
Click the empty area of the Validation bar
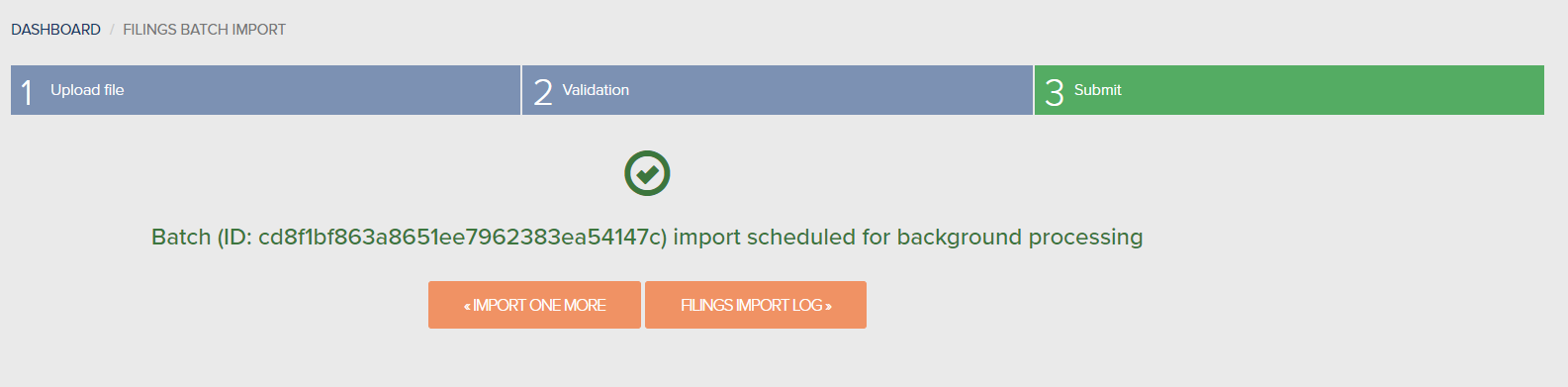[x=831, y=90]
